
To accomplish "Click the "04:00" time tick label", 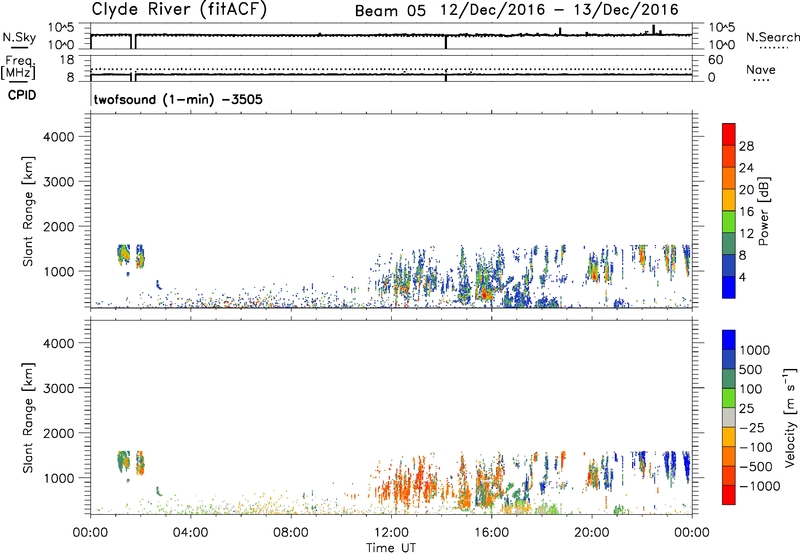I will pos(190,533).
